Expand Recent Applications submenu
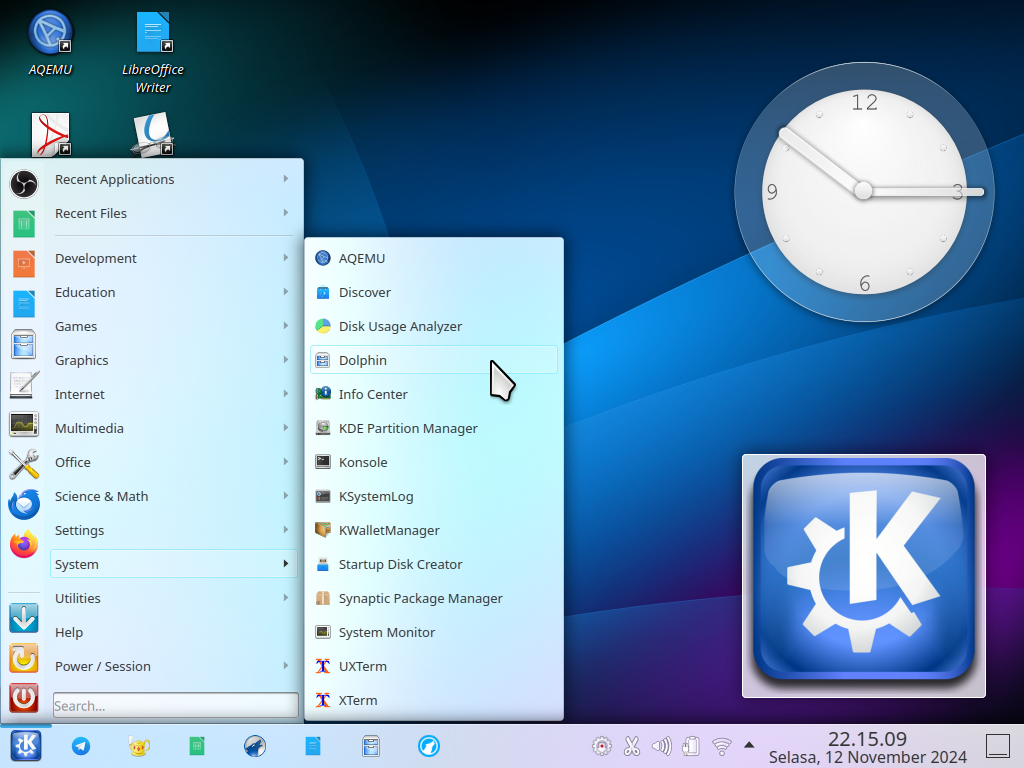This screenshot has width=1024, height=768. pos(174,179)
